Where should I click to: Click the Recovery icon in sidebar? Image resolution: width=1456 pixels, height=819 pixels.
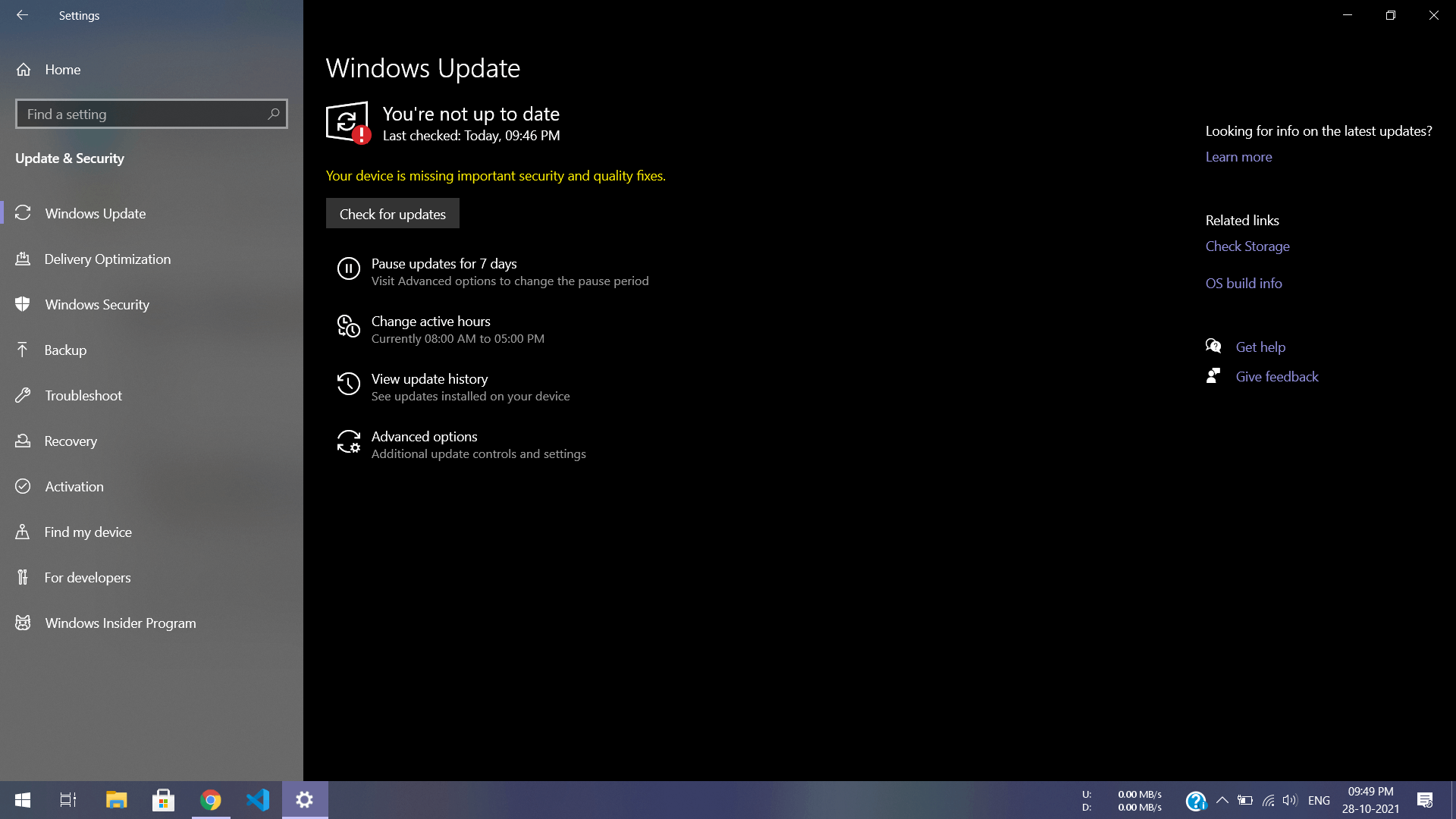click(23, 441)
